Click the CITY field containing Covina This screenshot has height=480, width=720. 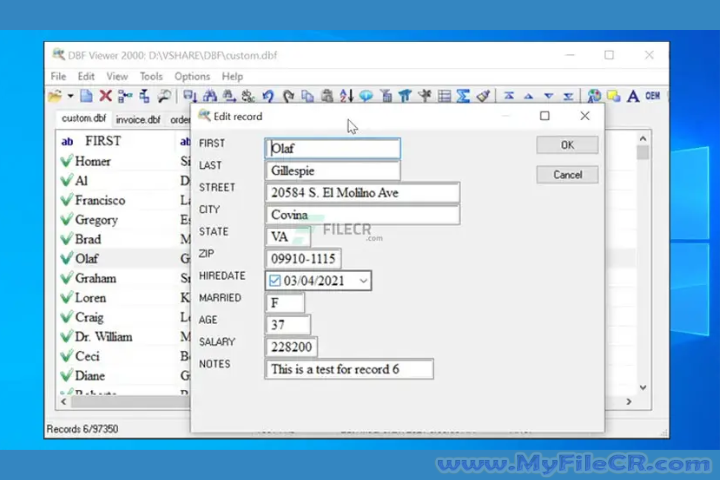(x=362, y=215)
